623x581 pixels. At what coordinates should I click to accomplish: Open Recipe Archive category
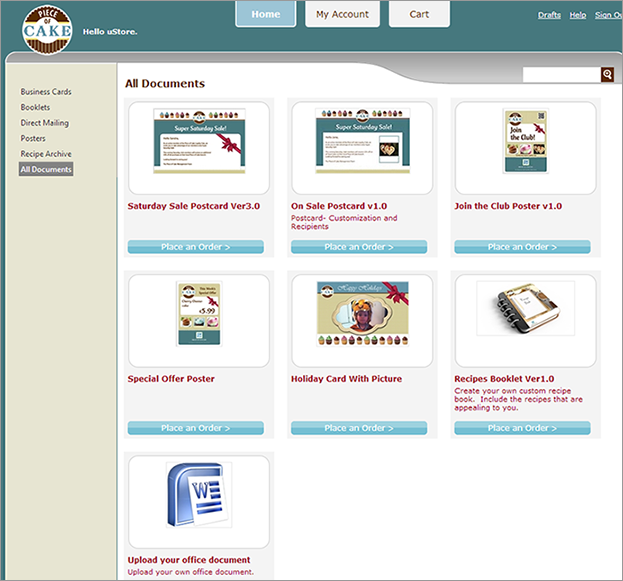[46, 154]
